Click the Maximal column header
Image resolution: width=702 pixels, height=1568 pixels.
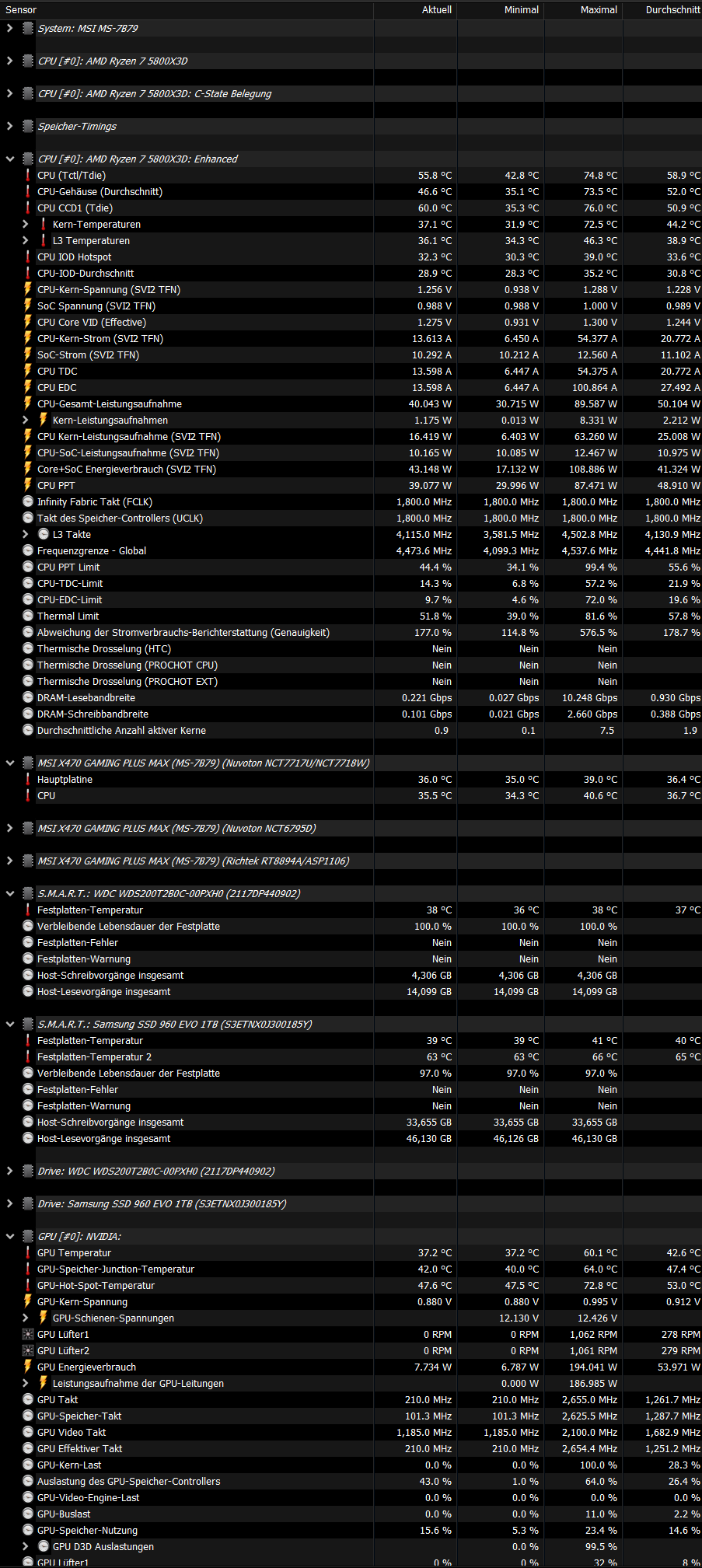(583, 10)
